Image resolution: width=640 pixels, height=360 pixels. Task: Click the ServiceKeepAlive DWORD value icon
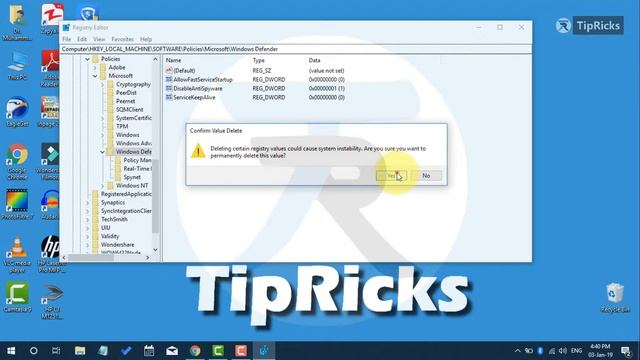[169, 98]
